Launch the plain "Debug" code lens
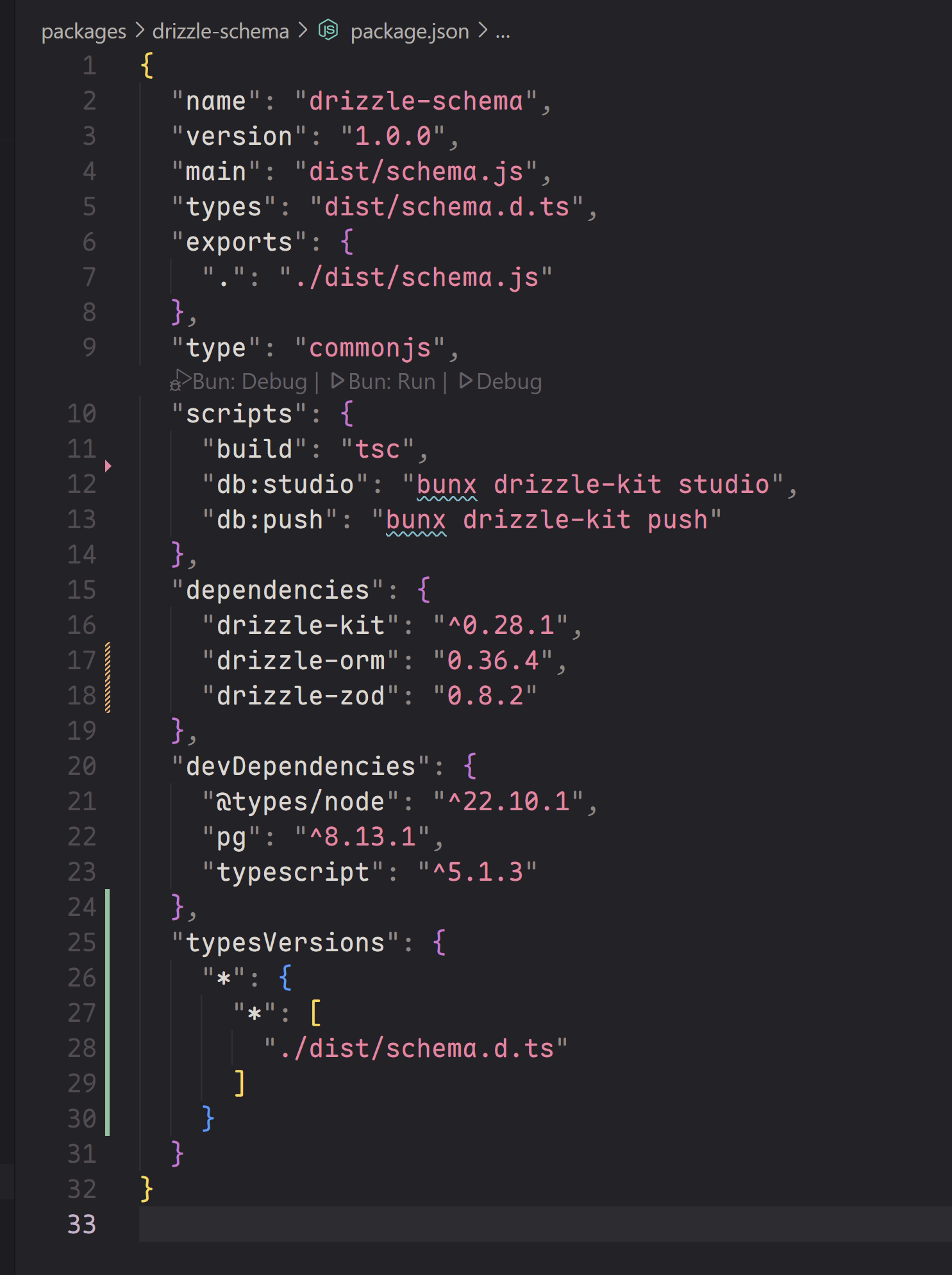The image size is (952, 1275). pos(509,381)
